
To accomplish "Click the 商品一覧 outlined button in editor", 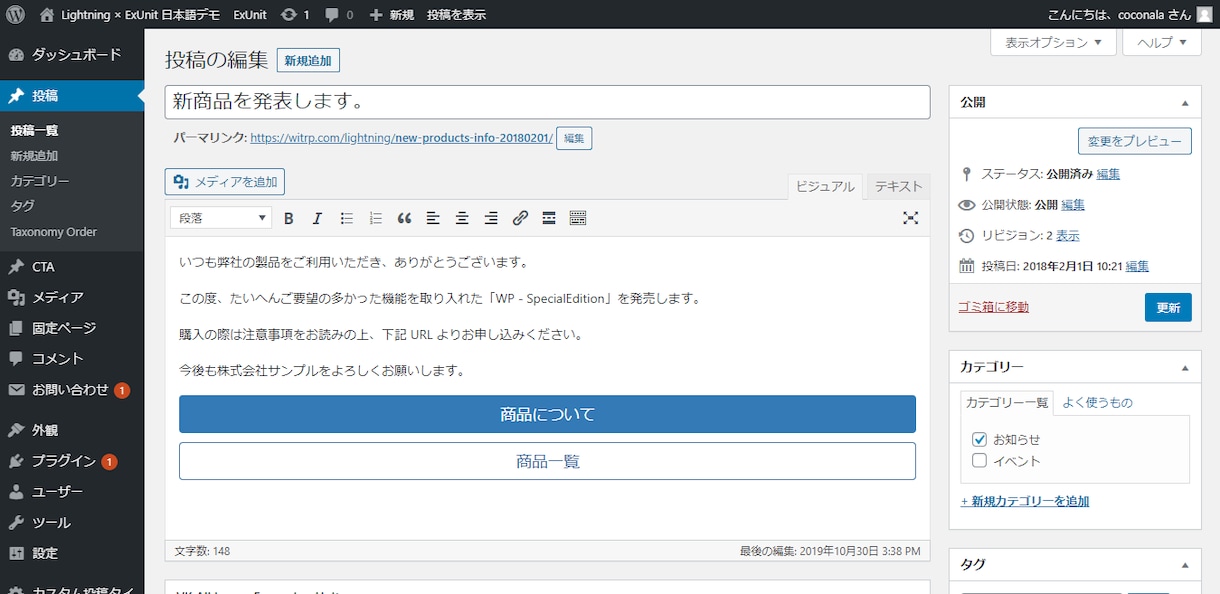I will pyautogui.click(x=547, y=461).
